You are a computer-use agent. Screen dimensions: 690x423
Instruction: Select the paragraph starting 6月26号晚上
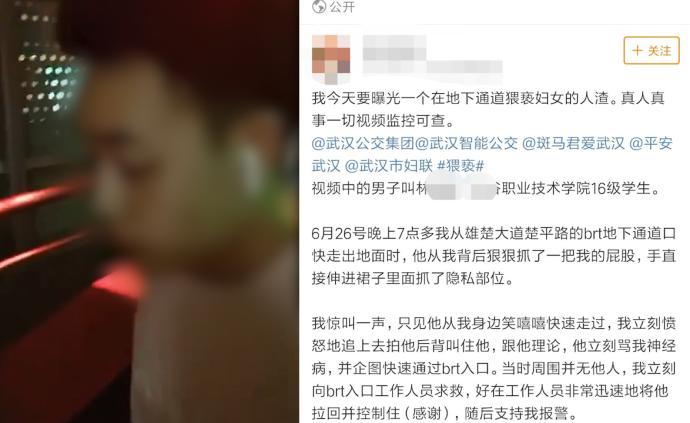(x=494, y=256)
